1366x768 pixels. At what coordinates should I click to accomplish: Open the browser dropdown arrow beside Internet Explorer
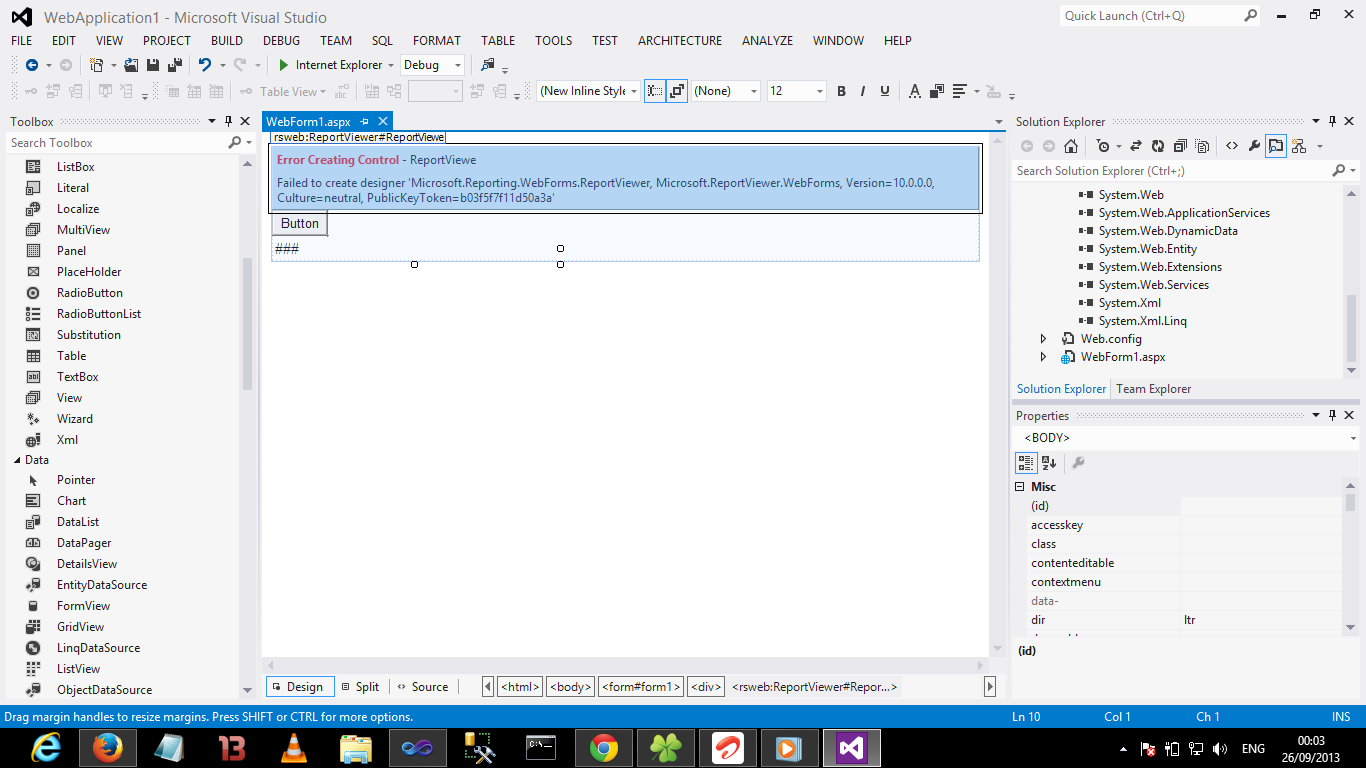[x=391, y=65]
